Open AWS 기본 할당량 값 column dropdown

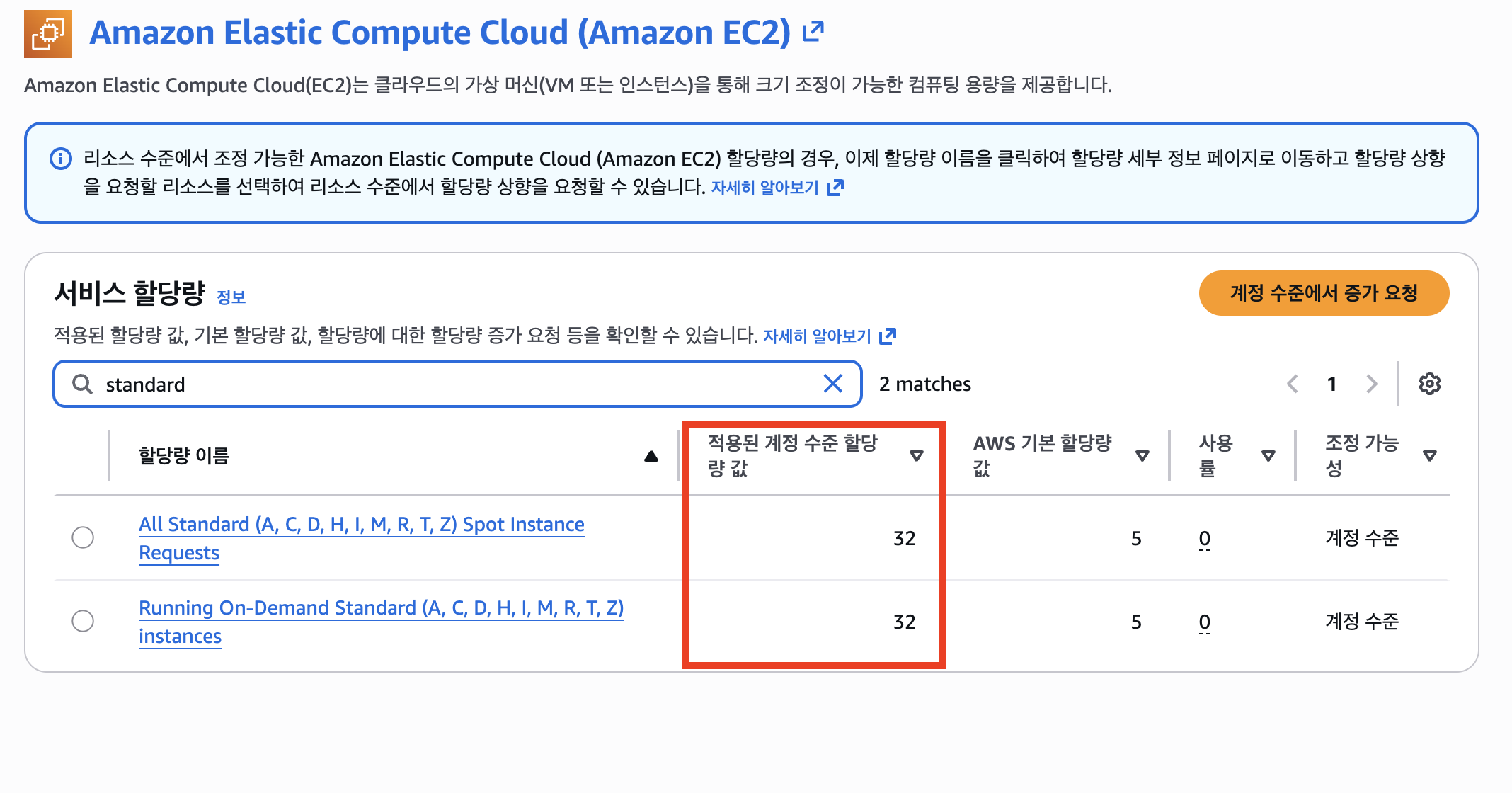(x=1142, y=455)
